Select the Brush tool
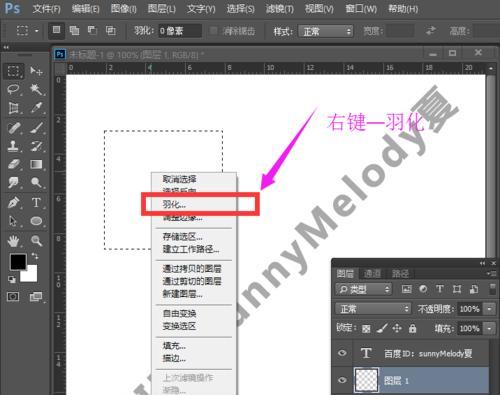The image size is (500, 395). coord(36,128)
